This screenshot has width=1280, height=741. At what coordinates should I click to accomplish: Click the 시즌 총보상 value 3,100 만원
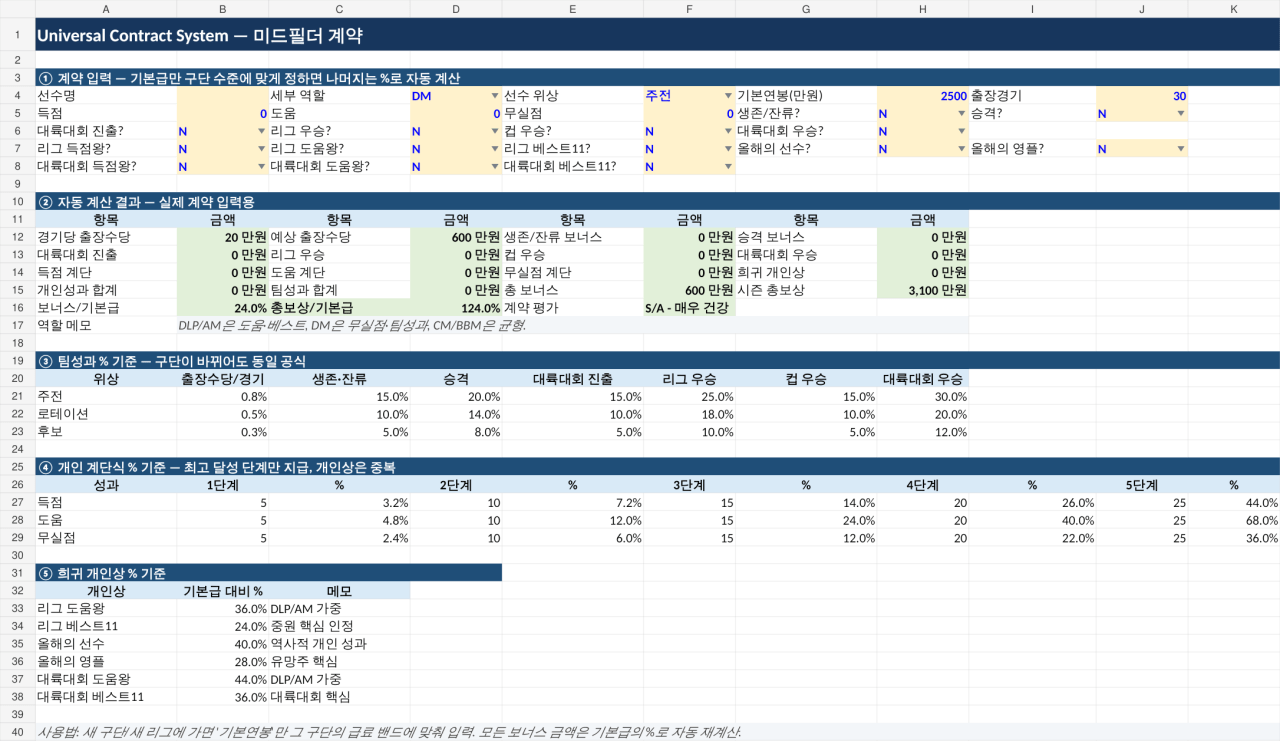coord(922,290)
